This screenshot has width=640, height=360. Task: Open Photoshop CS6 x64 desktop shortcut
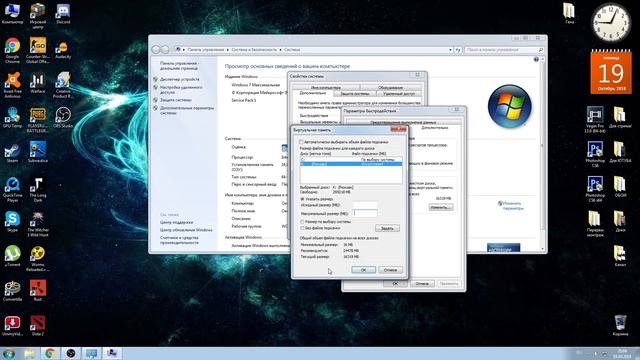tap(595, 189)
